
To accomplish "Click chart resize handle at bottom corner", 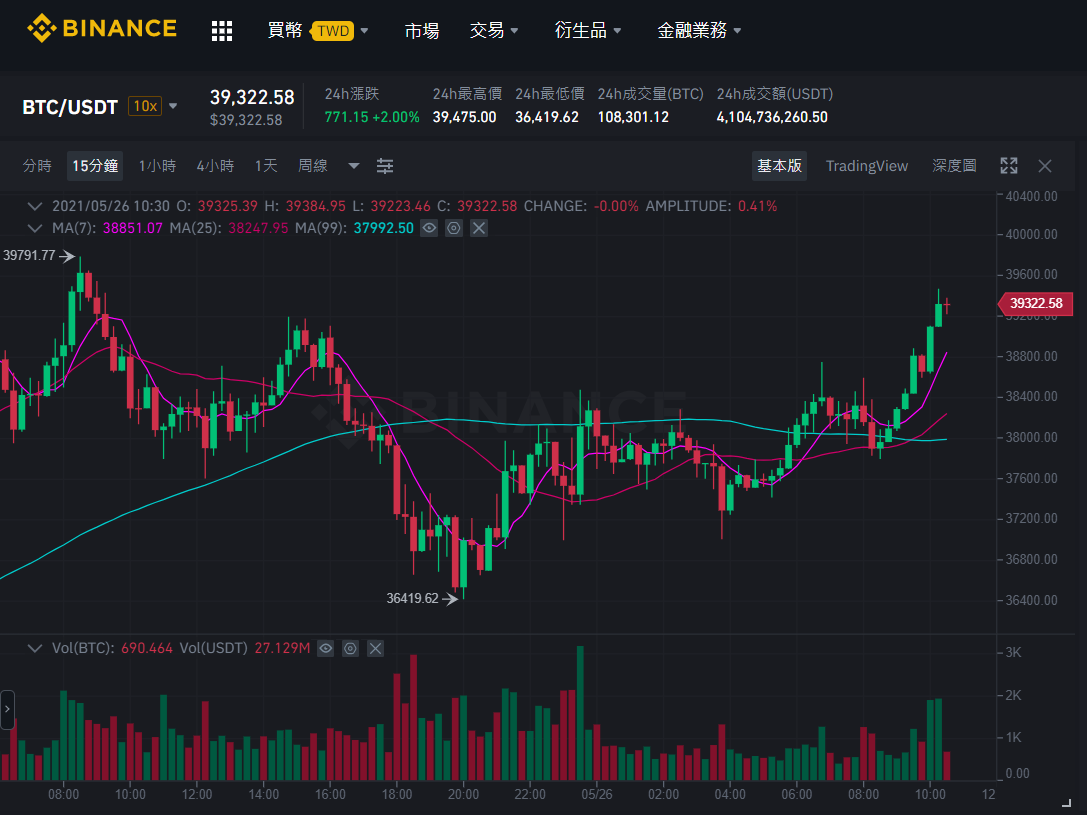I will coord(1066,803).
